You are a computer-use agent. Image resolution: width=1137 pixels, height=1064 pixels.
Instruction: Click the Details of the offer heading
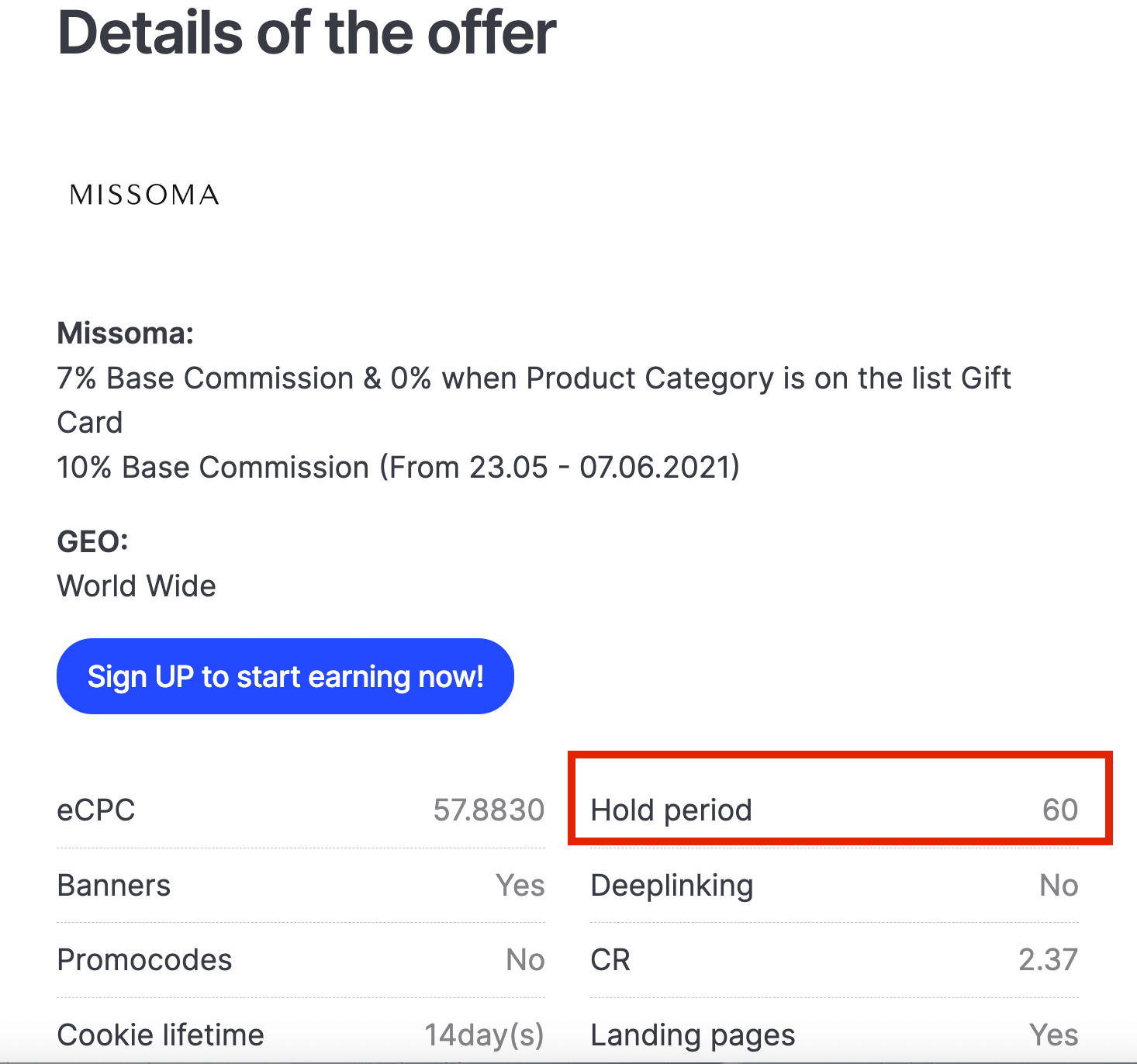(307, 33)
